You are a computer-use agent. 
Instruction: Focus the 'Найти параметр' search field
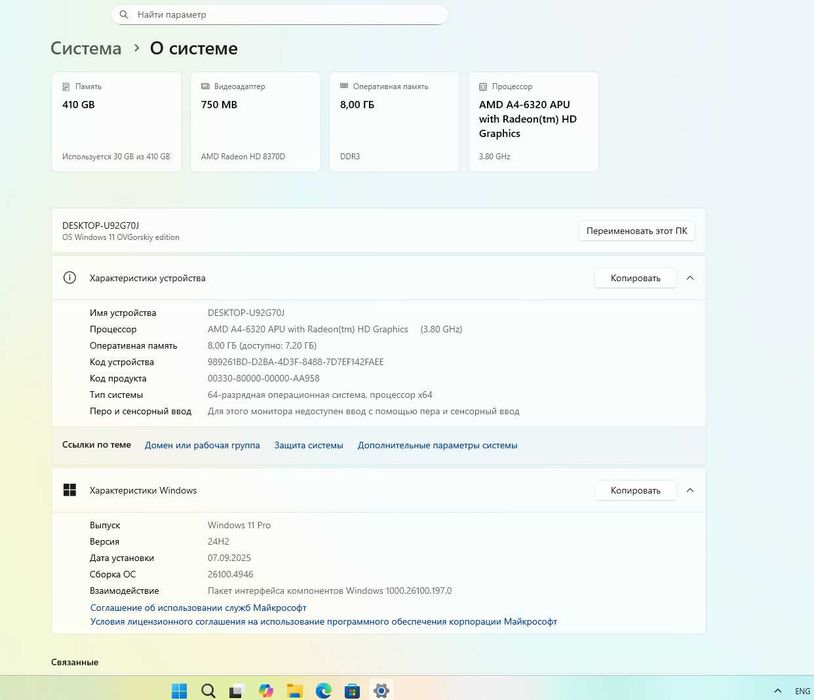coord(280,15)
